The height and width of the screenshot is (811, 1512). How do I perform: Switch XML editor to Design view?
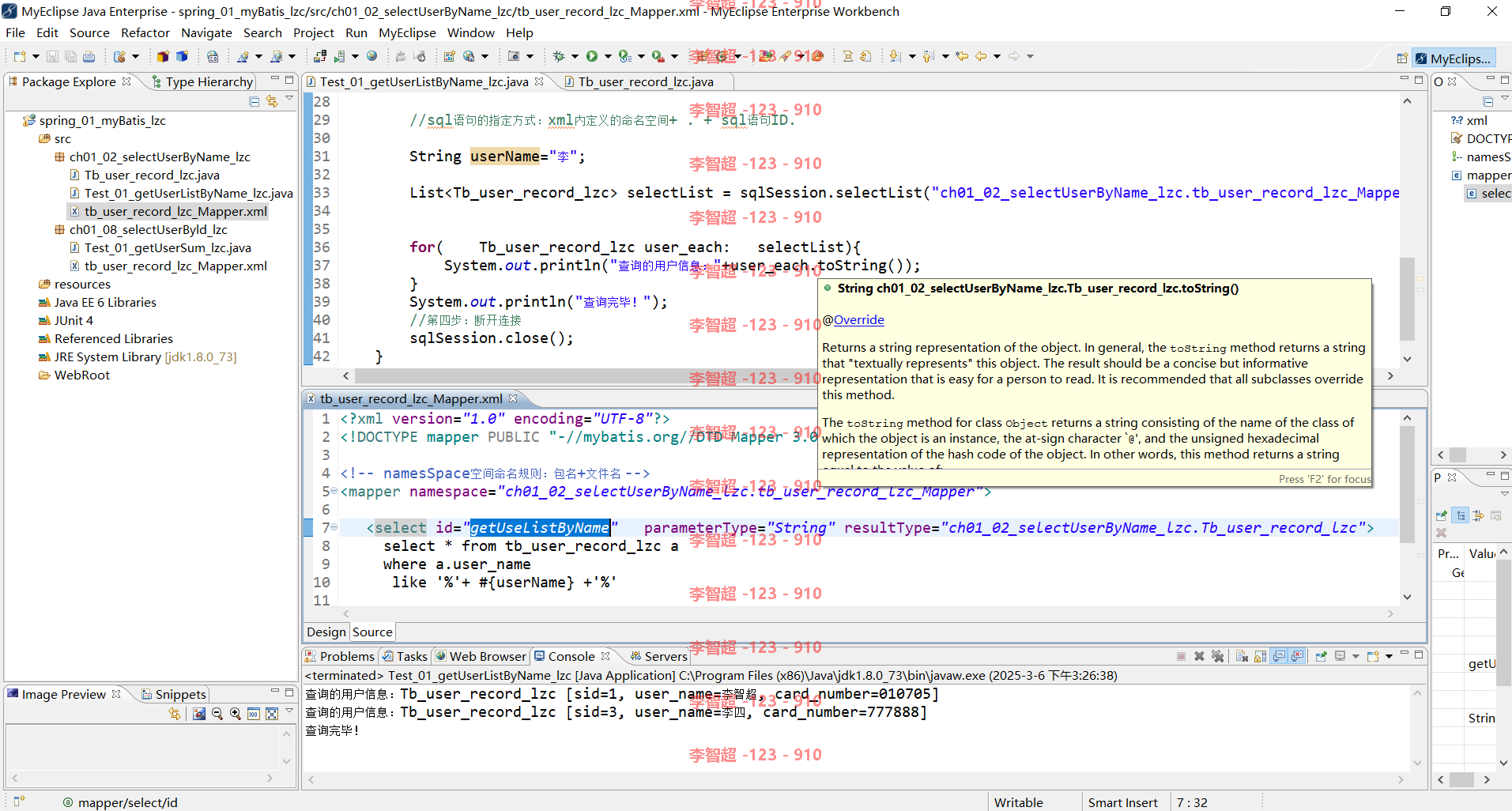326,632
